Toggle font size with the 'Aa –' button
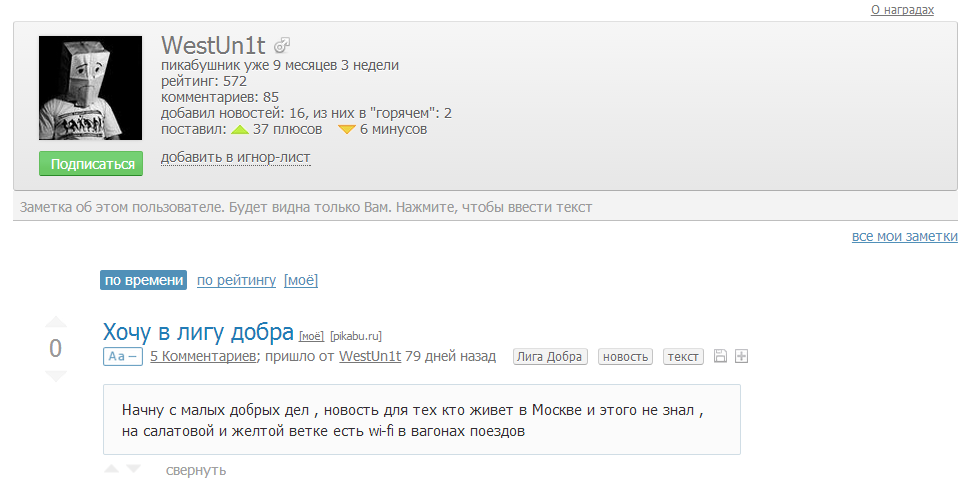968x488 pixels. (x=123, y=356)
